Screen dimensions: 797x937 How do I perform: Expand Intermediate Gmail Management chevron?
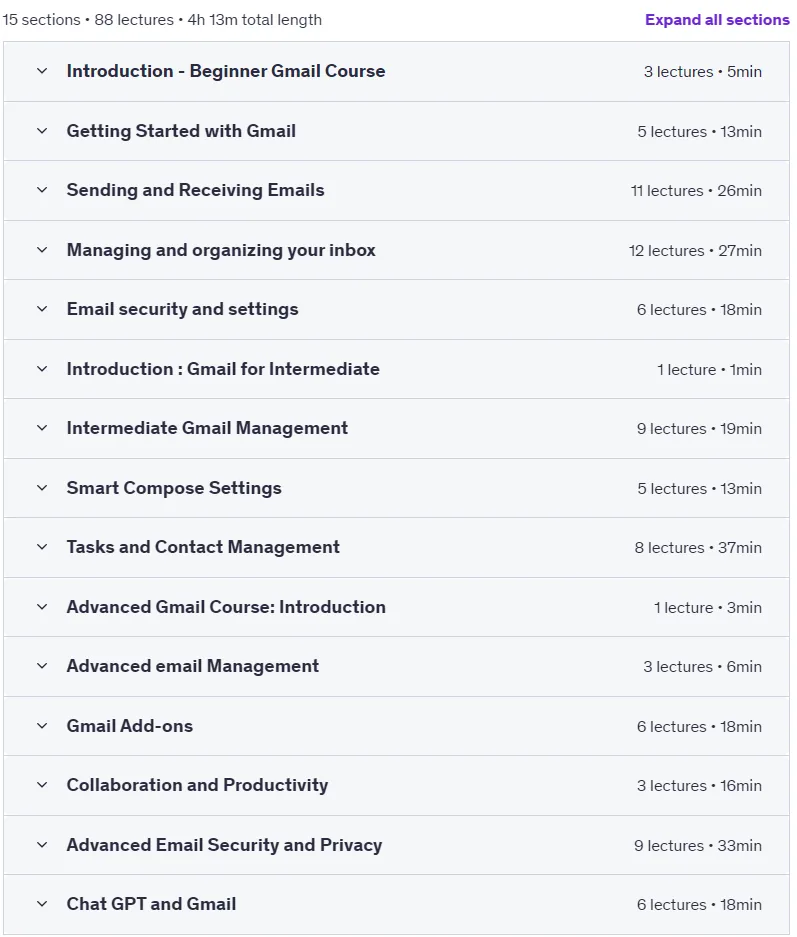42,428
